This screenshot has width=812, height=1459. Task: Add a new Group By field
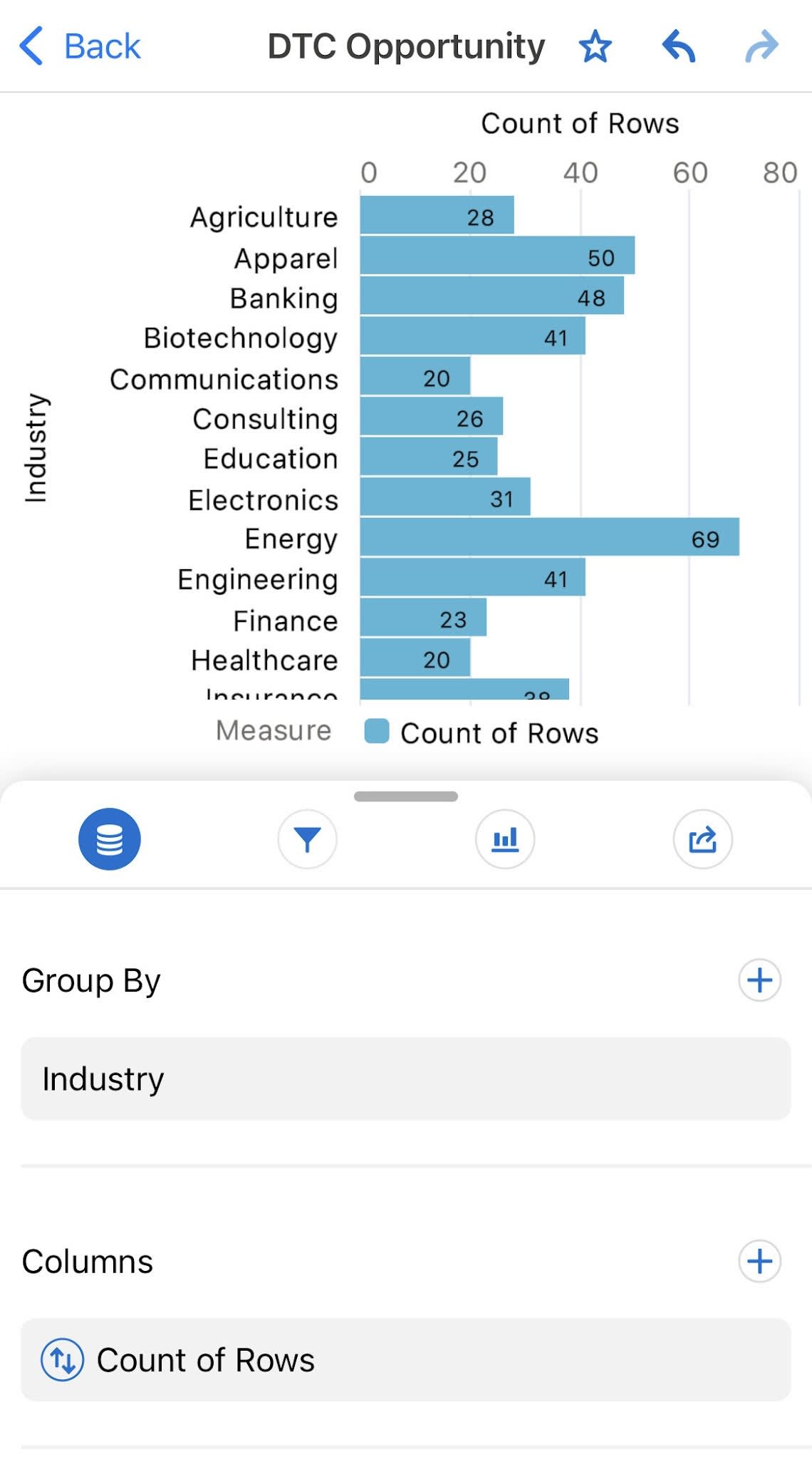759,980
